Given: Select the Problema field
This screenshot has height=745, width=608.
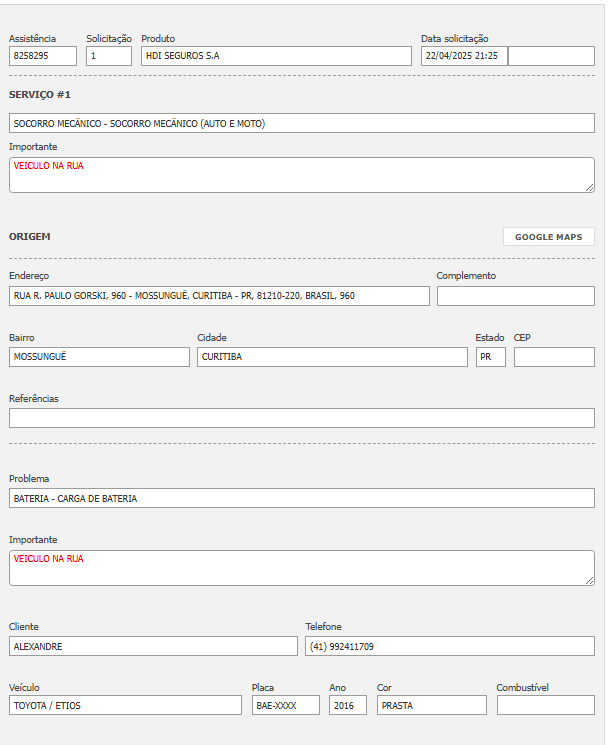Looking at the screenshot, I should click(x=301, y=498).
